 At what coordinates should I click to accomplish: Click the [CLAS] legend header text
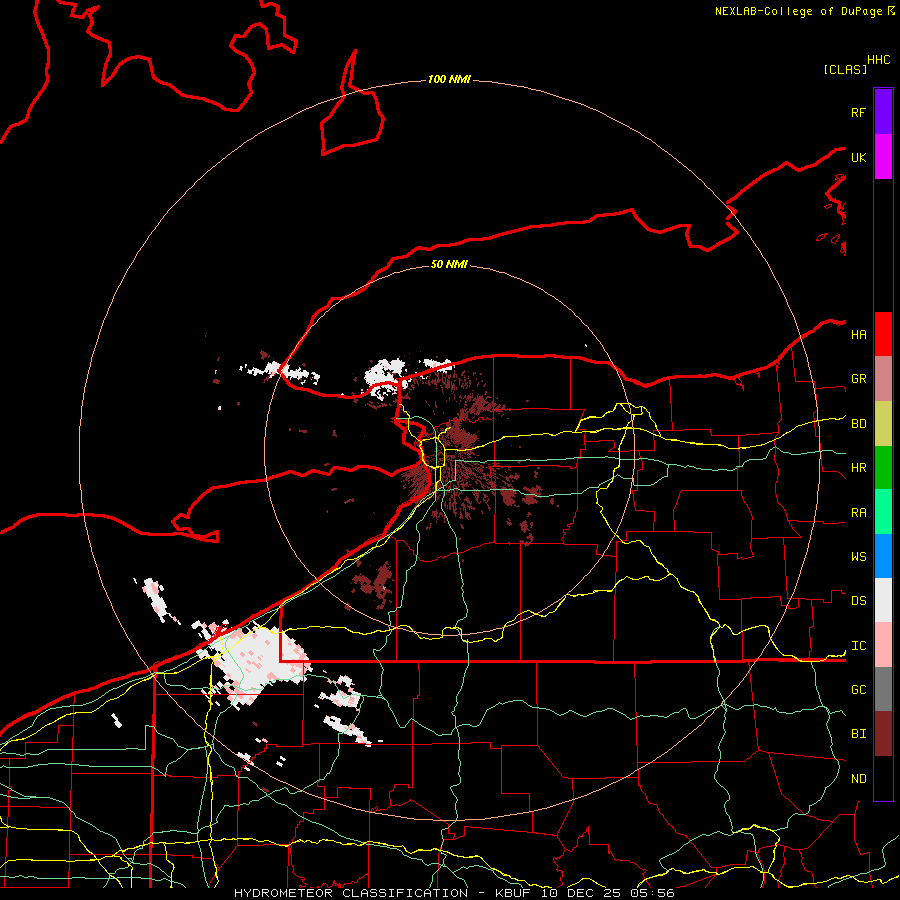click(845, 69)
